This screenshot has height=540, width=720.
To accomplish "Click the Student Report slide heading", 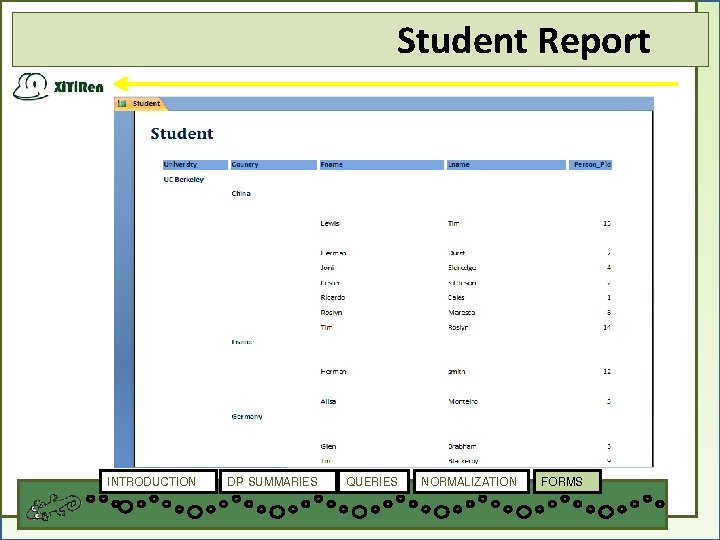I will point(523,40).
